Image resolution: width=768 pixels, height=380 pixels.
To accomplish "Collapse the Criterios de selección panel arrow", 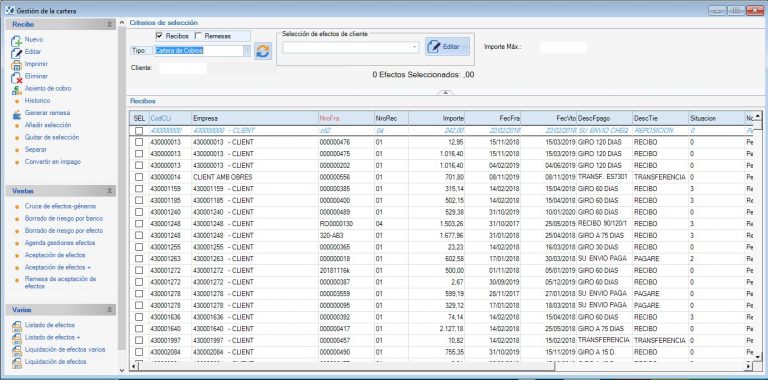I will click(445, 92).
